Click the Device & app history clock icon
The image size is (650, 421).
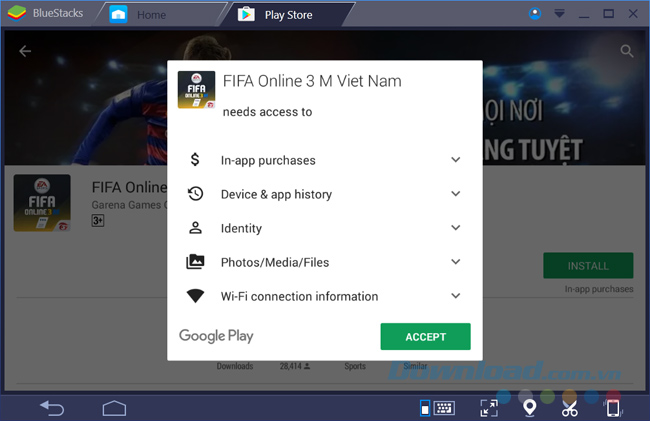pos(195,194)
